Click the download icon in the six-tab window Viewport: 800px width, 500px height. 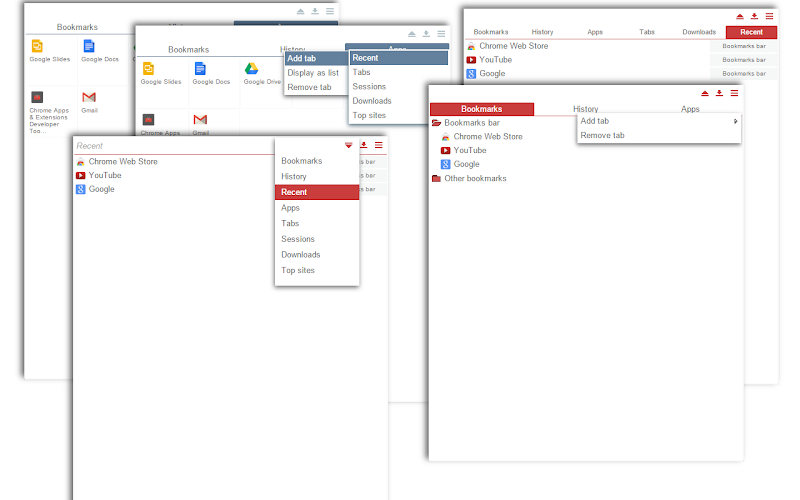(x=754, y=16)
